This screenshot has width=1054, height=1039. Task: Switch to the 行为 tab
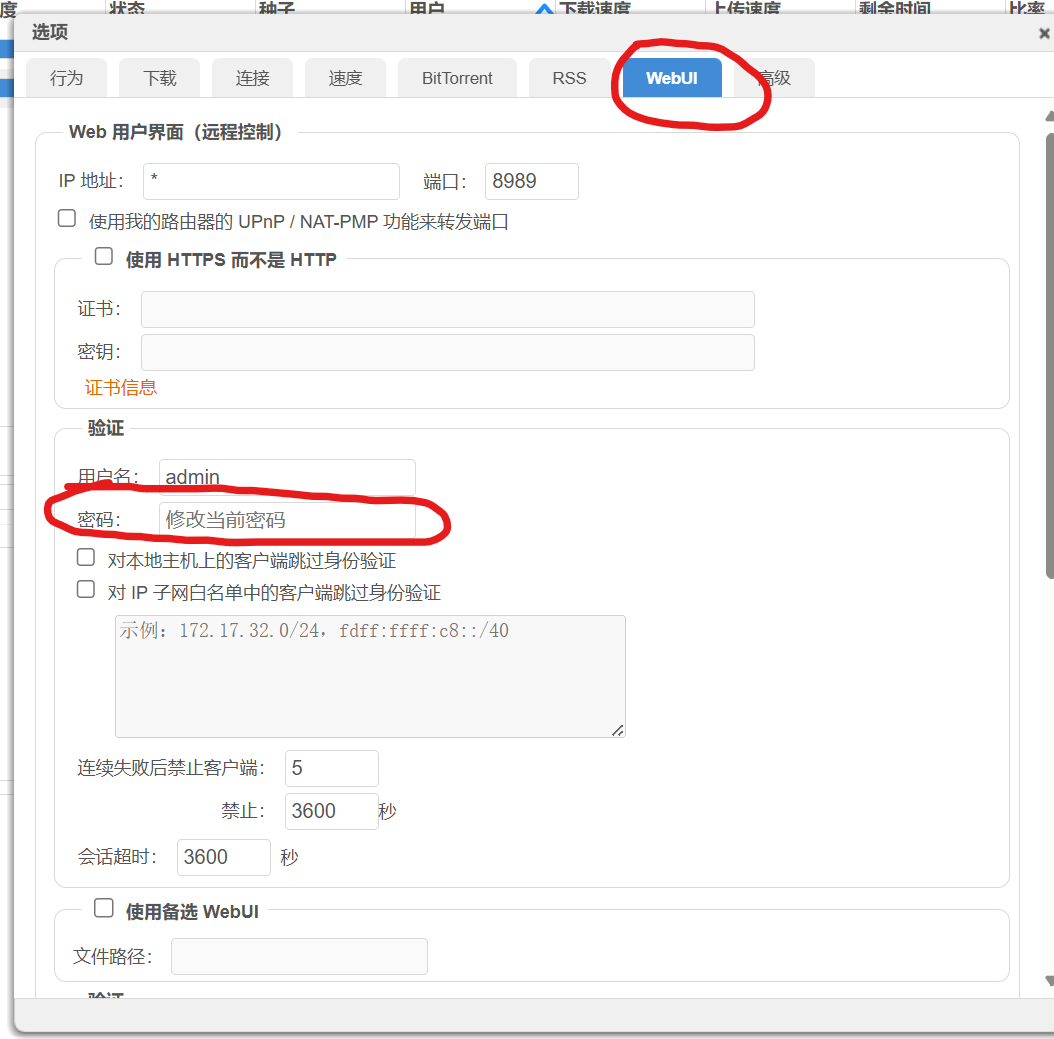(x=66, y=78)
